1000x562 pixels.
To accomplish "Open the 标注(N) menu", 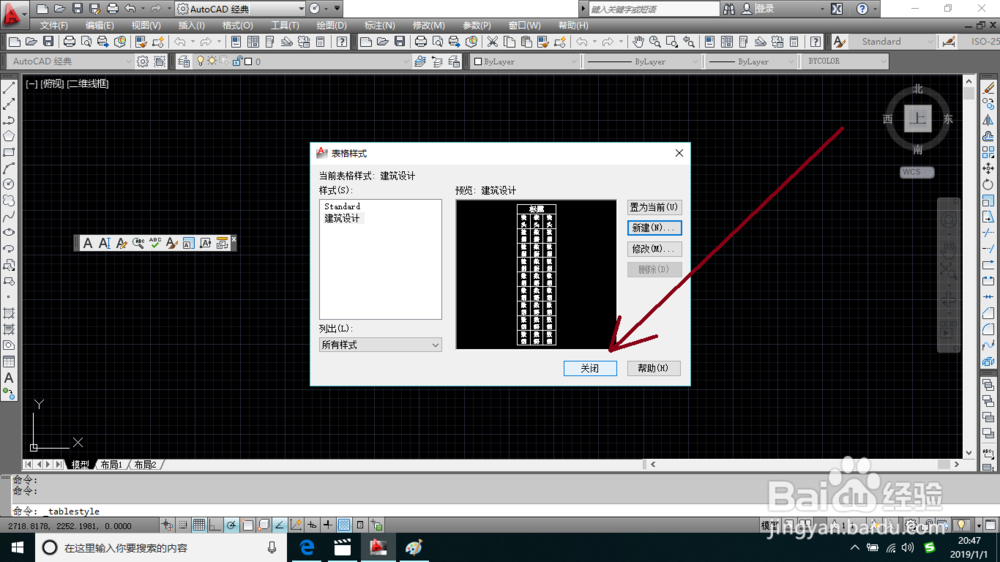I will (x=379, y=26).
